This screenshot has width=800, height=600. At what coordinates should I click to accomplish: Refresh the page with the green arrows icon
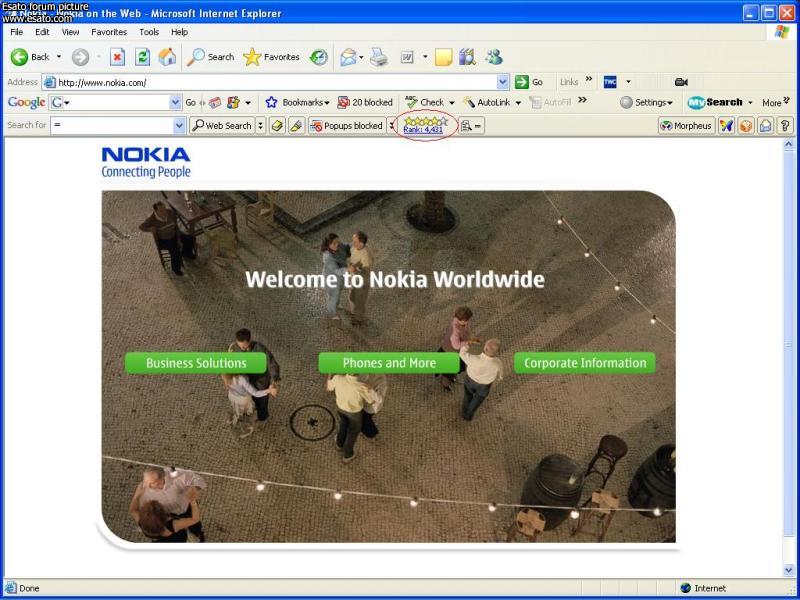[142, 57]
